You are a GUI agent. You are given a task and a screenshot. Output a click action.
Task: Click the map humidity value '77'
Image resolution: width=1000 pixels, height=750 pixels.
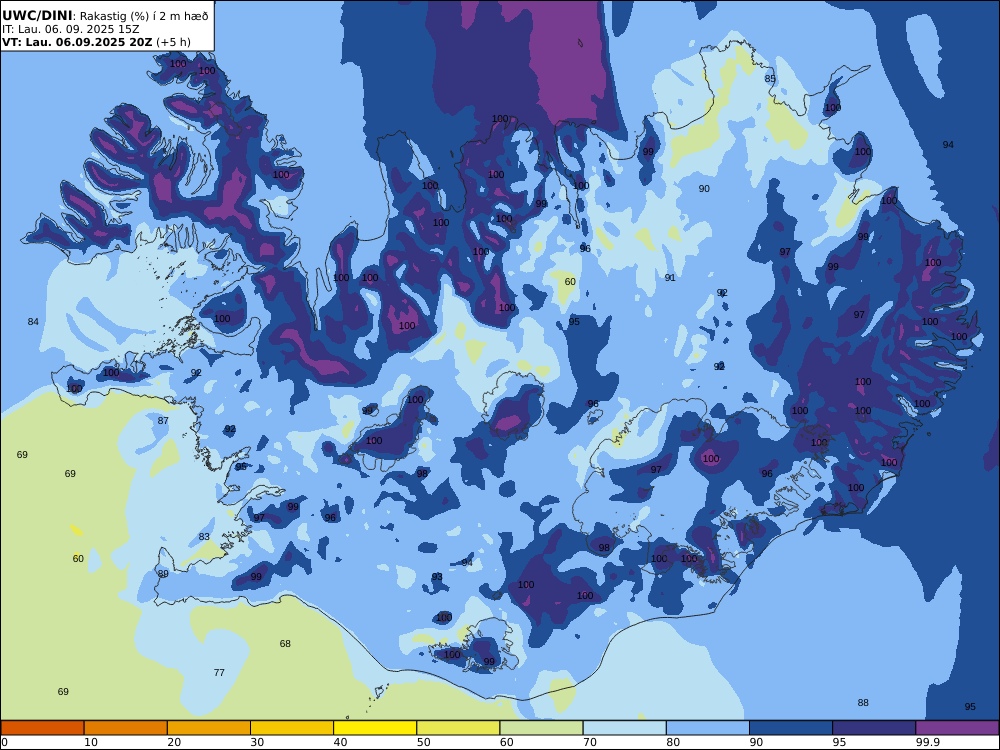point(219,672)
